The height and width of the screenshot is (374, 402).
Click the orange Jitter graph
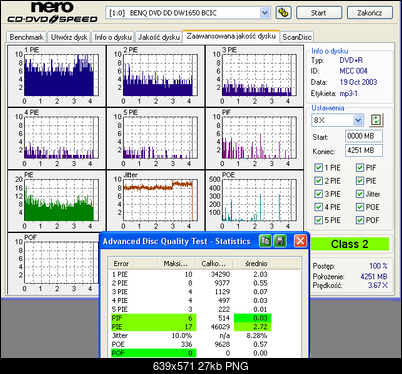pos(155,201)
